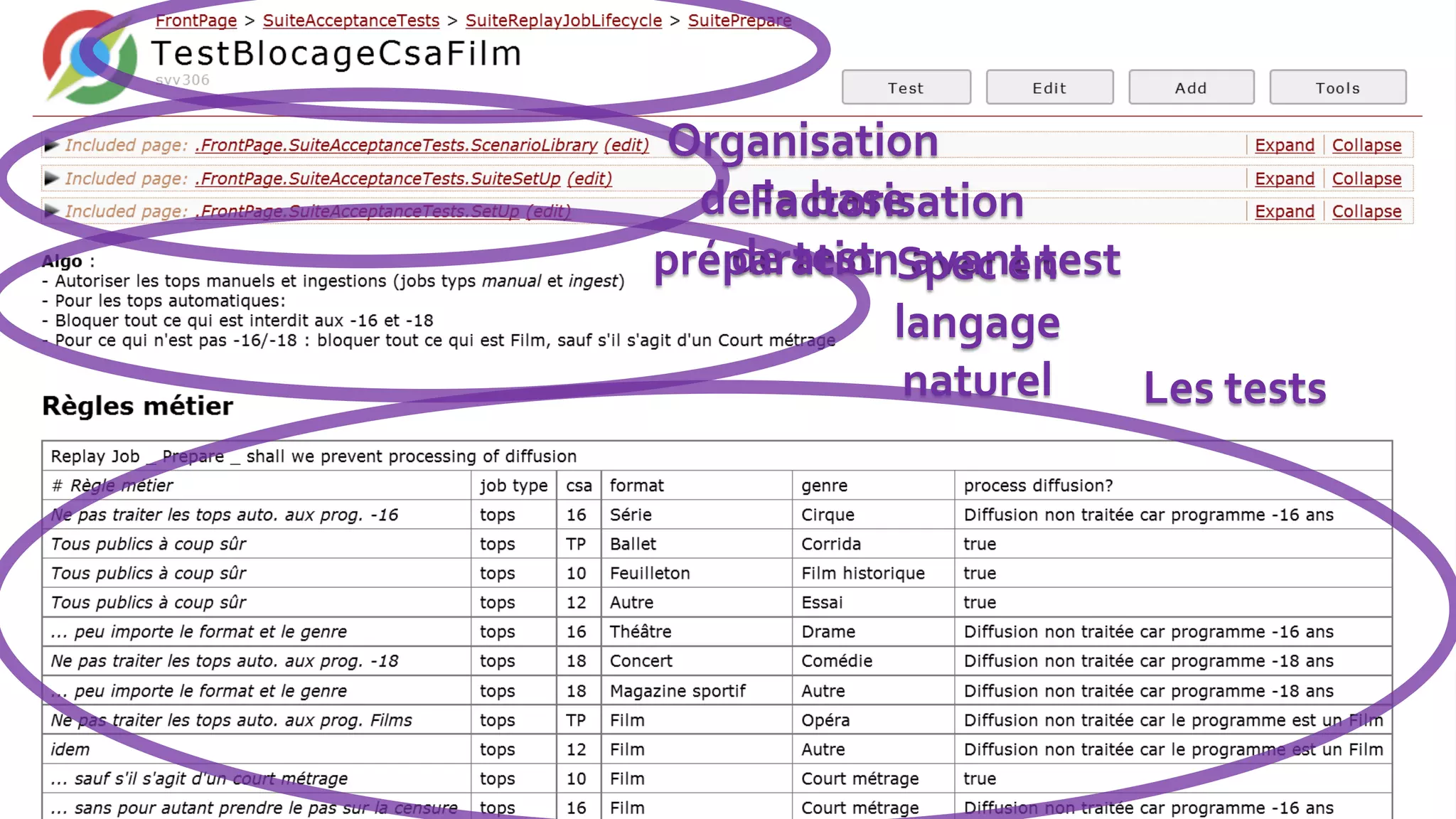
Task: Open SuiteAcceptanceTests breadcrumb link
Action: coord(351,21)
